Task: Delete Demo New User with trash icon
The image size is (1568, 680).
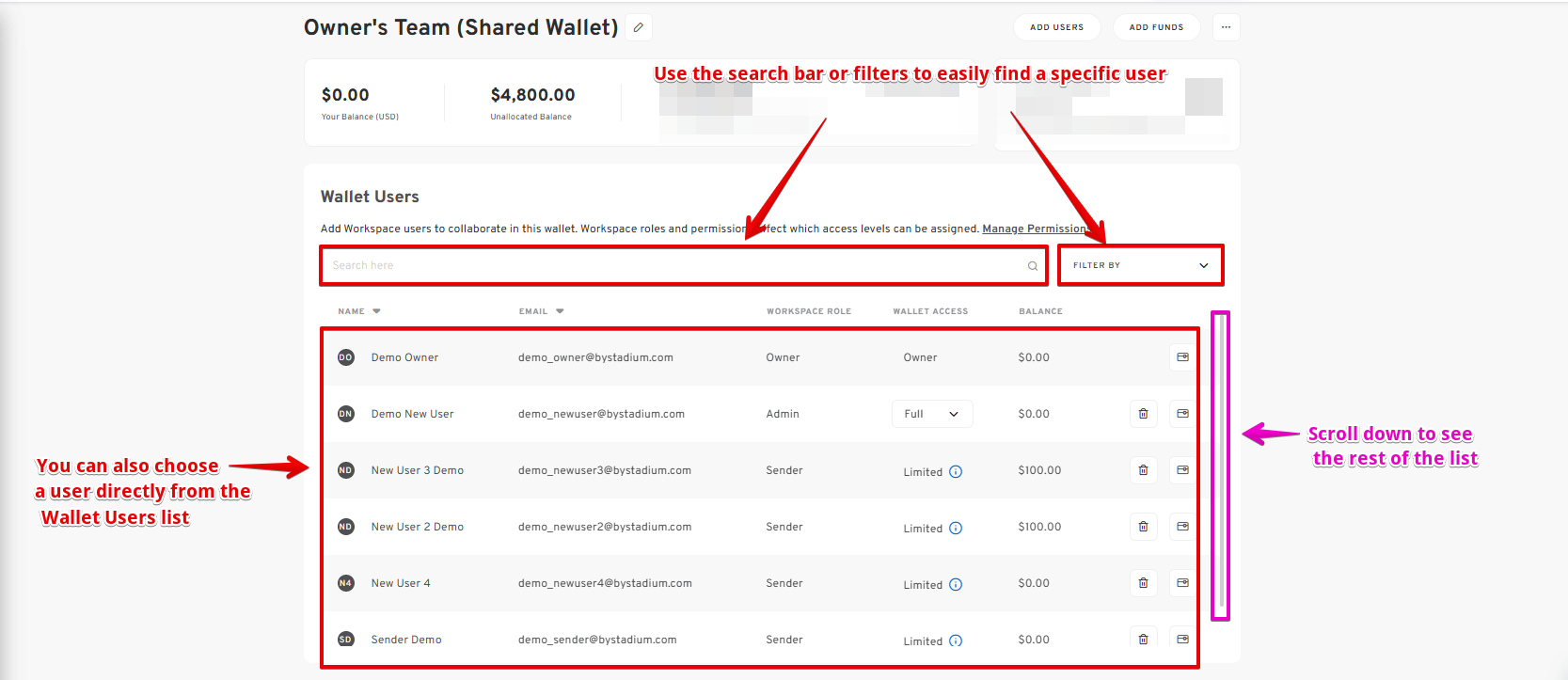Action: point(1143,414)
